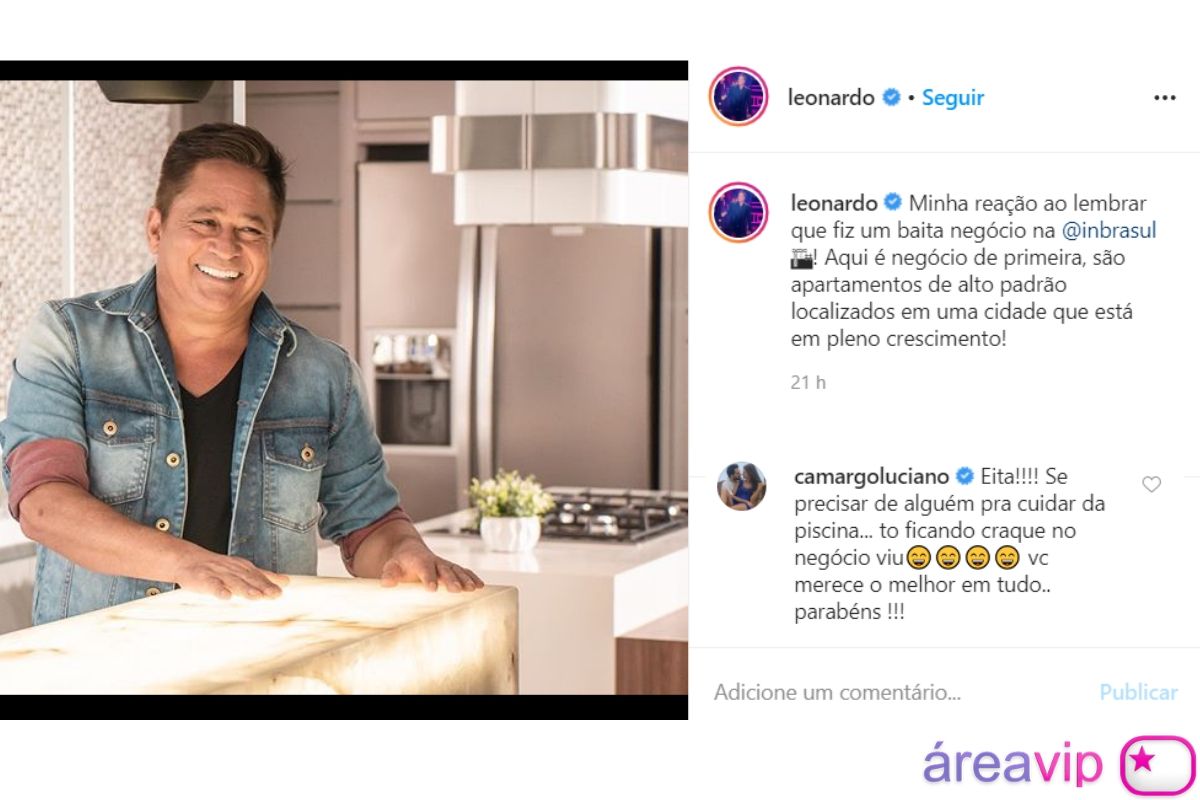
Task: Click the Seguir follow button
Action: pyautogui.click(x=953, y=98)
